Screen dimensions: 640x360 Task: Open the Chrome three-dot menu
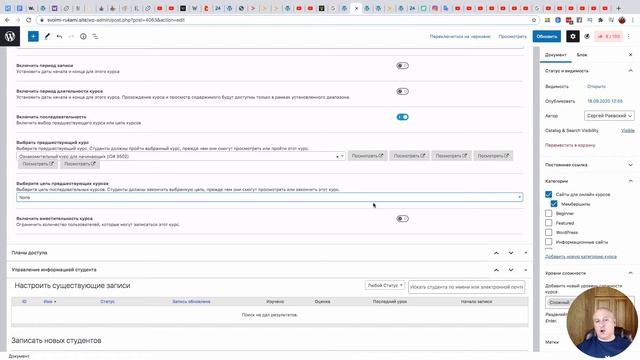pos(633,20)
